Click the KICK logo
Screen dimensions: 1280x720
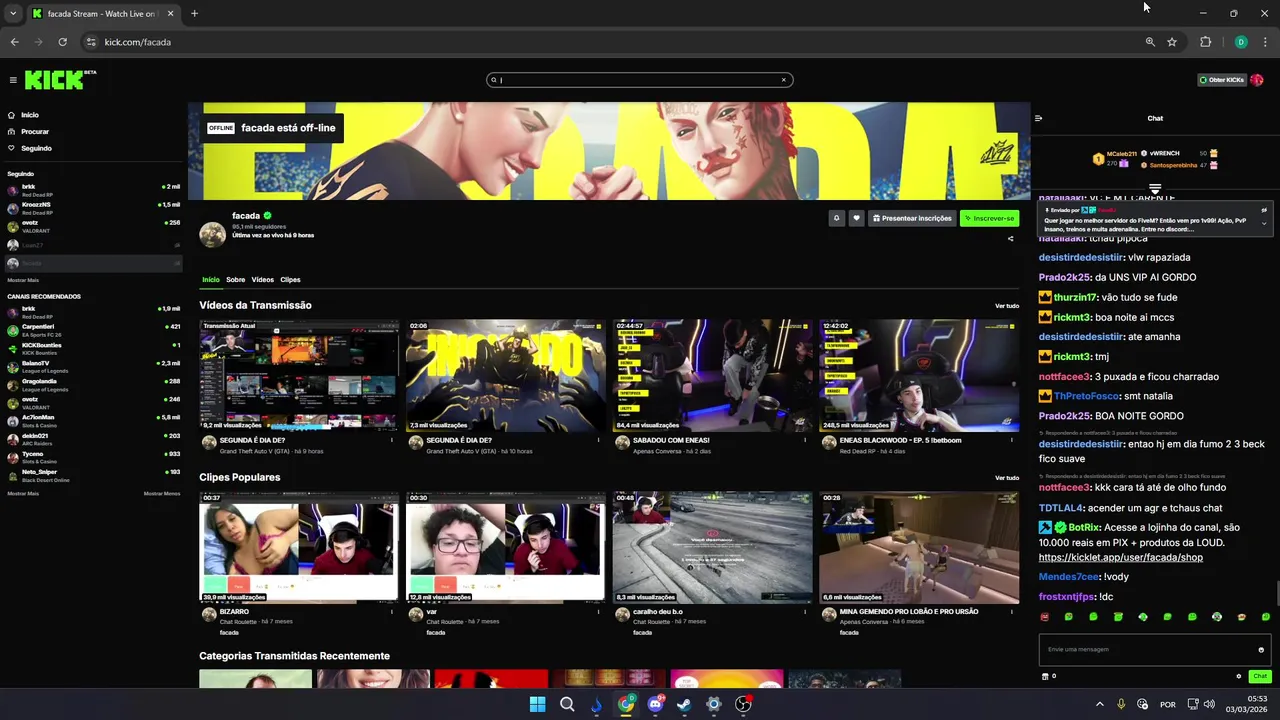tap(56, 80)
